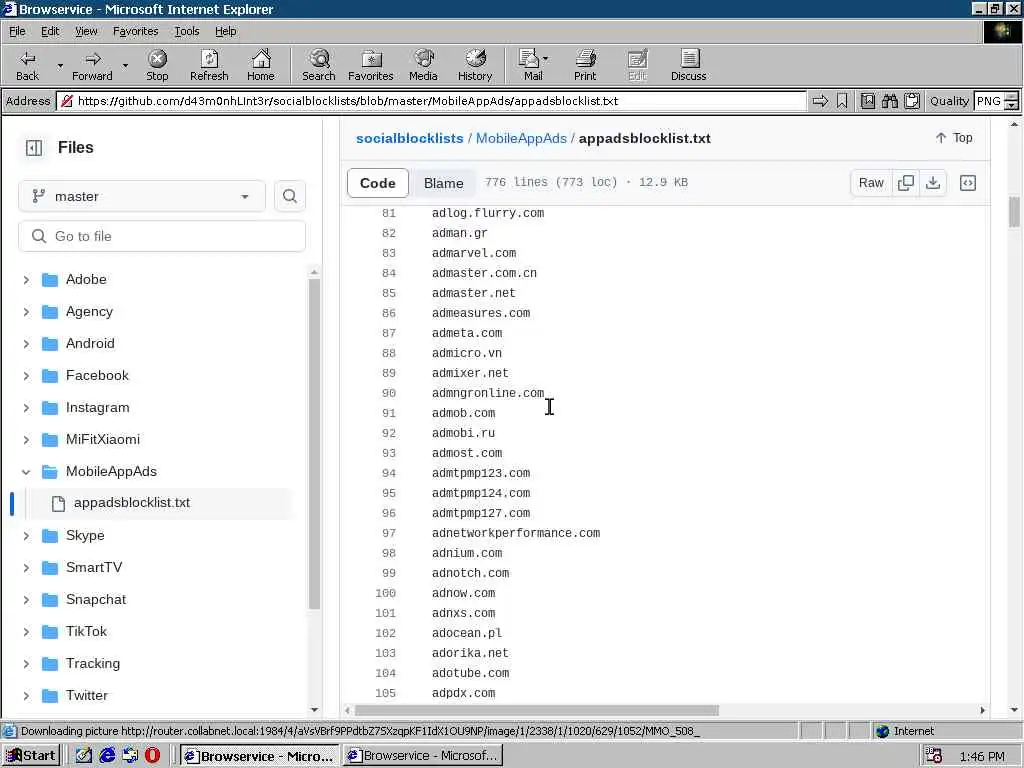The height and width of the screenshot is (768, 1024).
Task: Open the Quality PNG combo box
Action: pos(996,101)
